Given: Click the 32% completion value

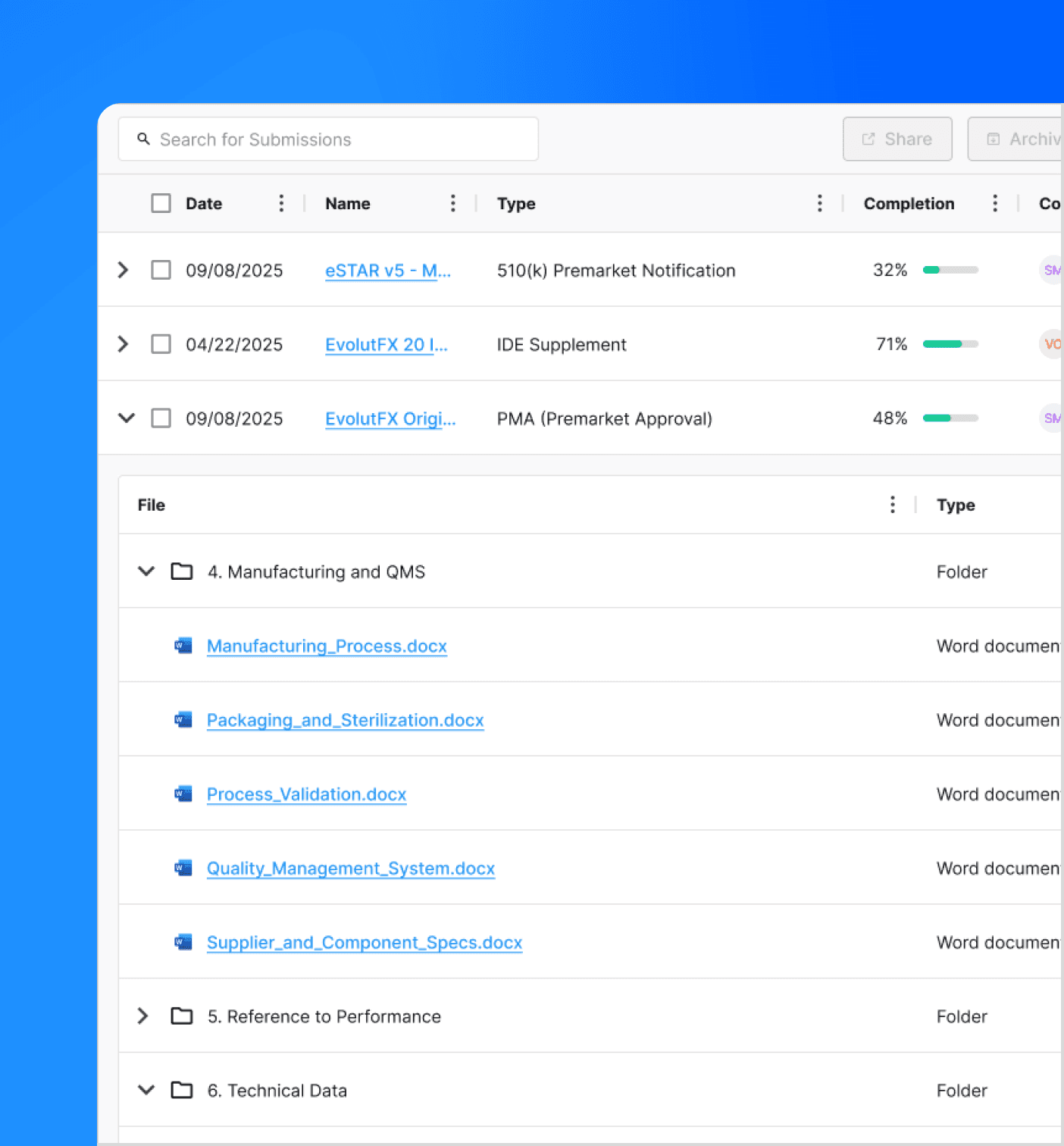Looking at the screenshot, I should [x=890, y=270].
